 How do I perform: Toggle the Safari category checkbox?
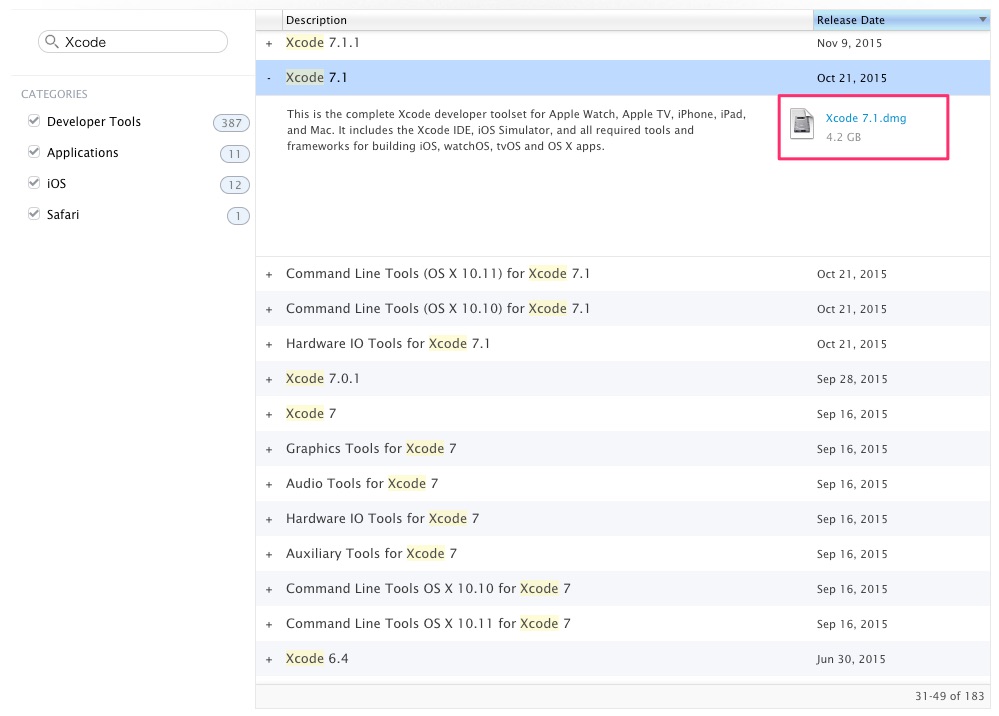point(34,213)
